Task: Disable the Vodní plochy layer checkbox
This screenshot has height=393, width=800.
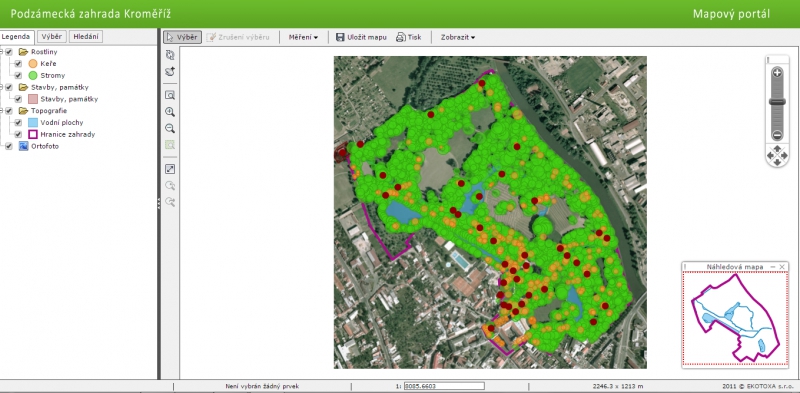Action: 18,122
